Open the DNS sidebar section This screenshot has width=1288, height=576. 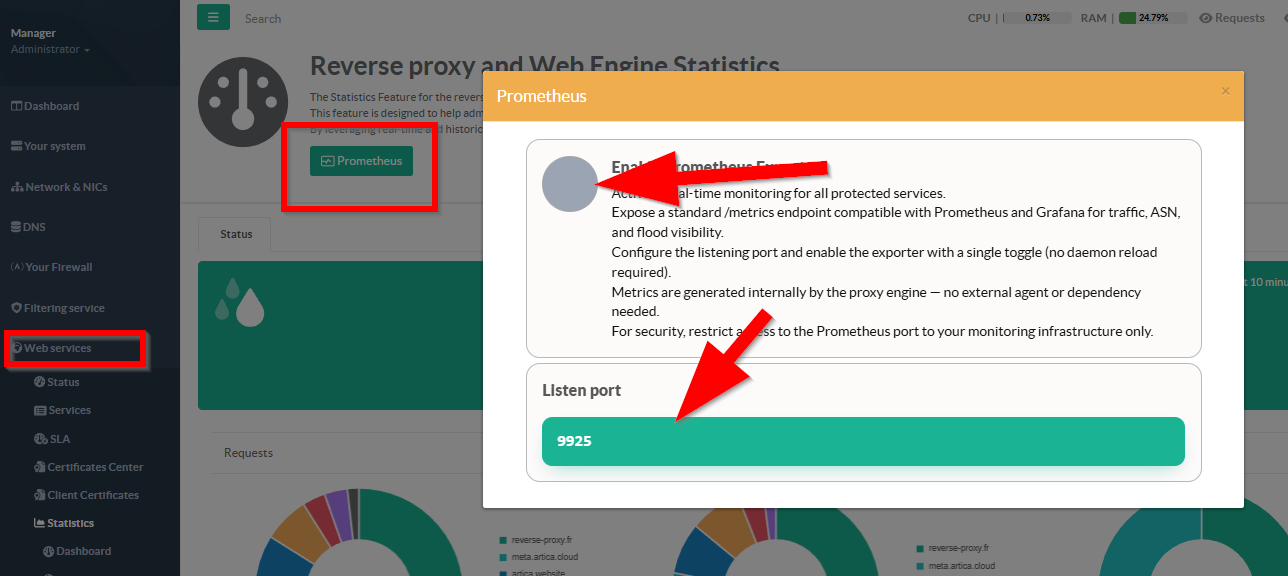pyautogui.click(x=34, y=227)
